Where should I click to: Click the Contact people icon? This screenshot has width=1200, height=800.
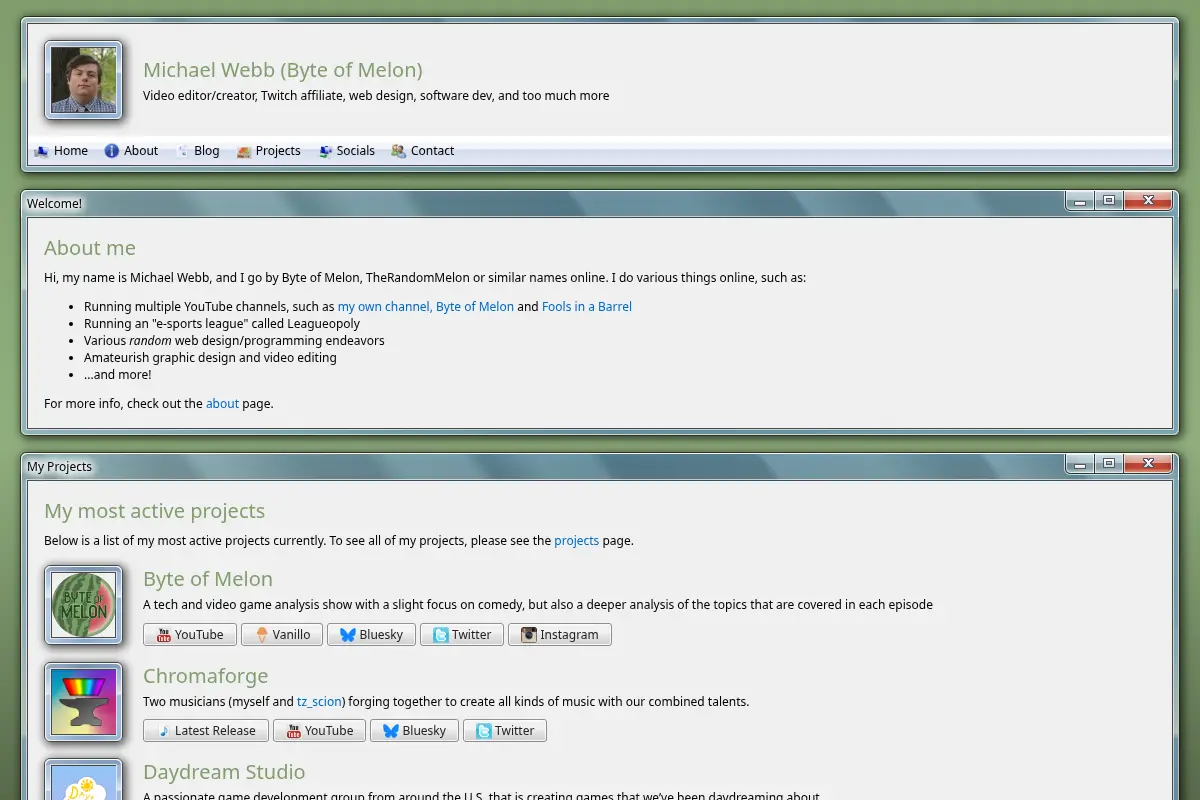pyautogui.click(x=399, y=151)
